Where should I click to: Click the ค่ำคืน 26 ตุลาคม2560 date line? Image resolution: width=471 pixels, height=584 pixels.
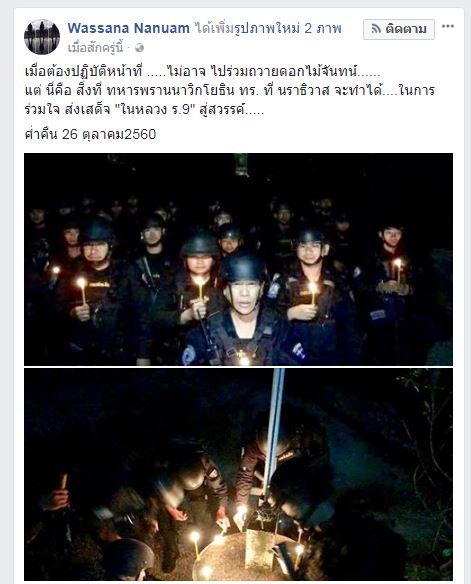(90, 134)
